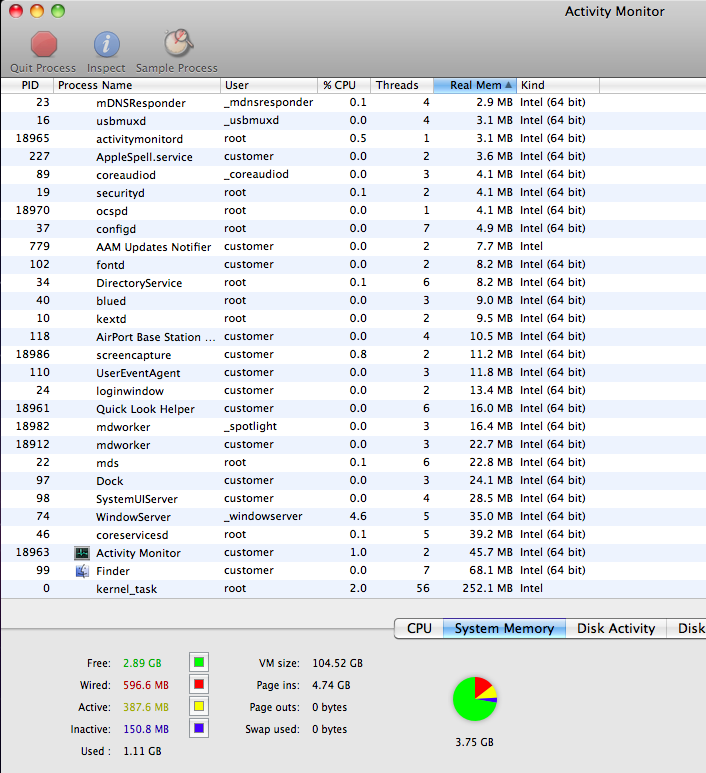706x773 pixels.
Task: Click the 3.75 GB total memory label
Action: coord(474,742)
